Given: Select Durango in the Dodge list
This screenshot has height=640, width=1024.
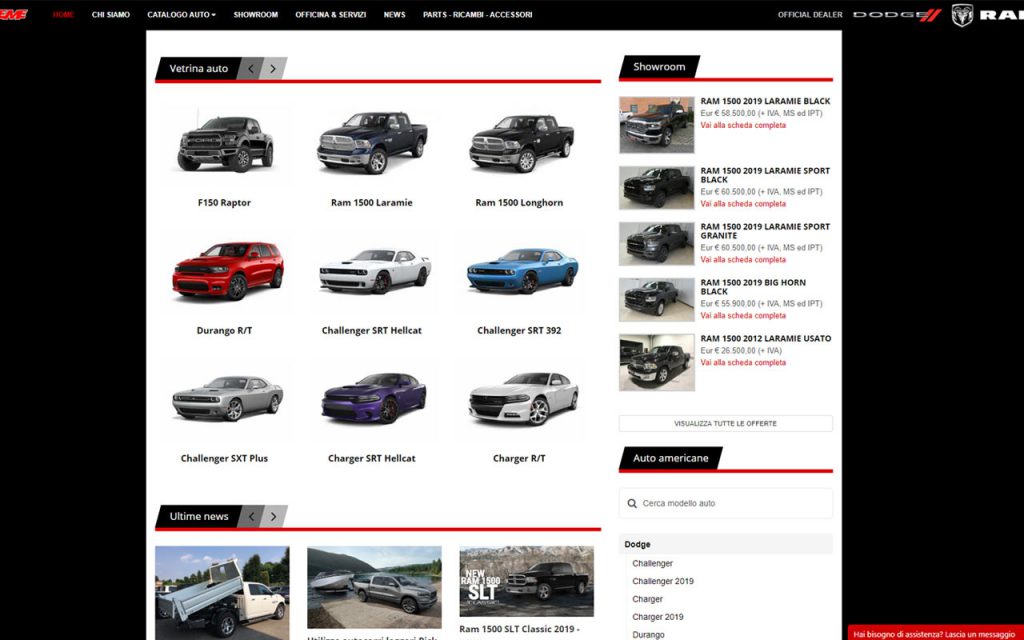Looking at the screenshot, I should (x=648, y=635).
